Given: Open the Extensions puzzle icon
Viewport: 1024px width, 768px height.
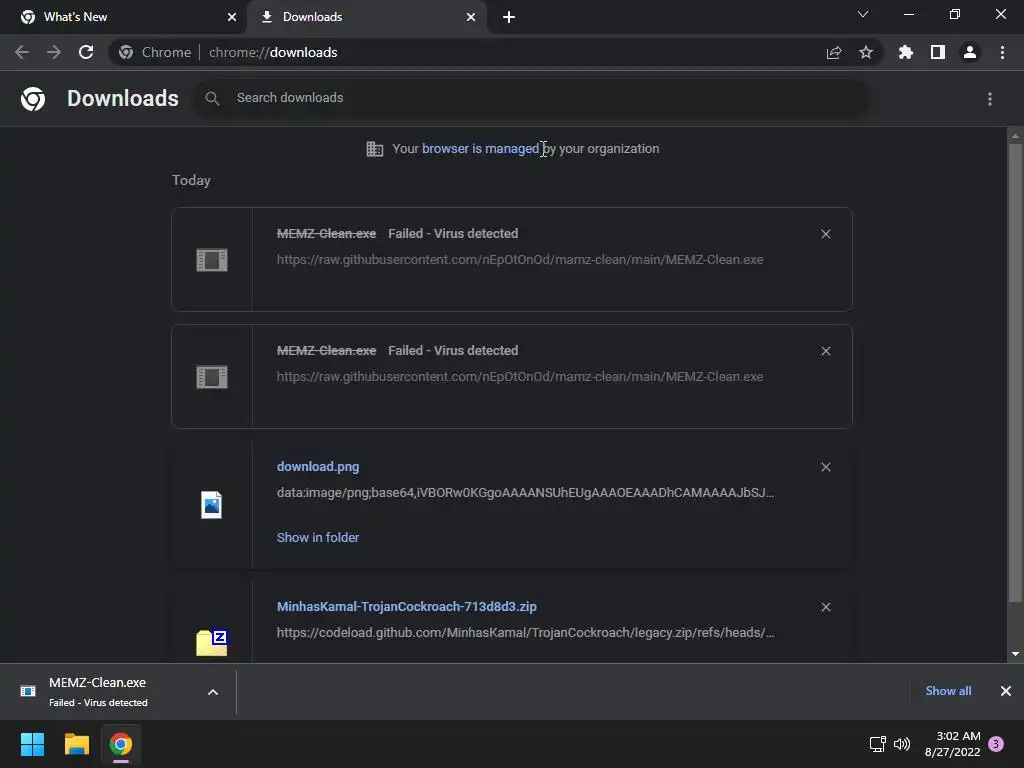Looking at the screenshot, I should [x=906, y=52].
